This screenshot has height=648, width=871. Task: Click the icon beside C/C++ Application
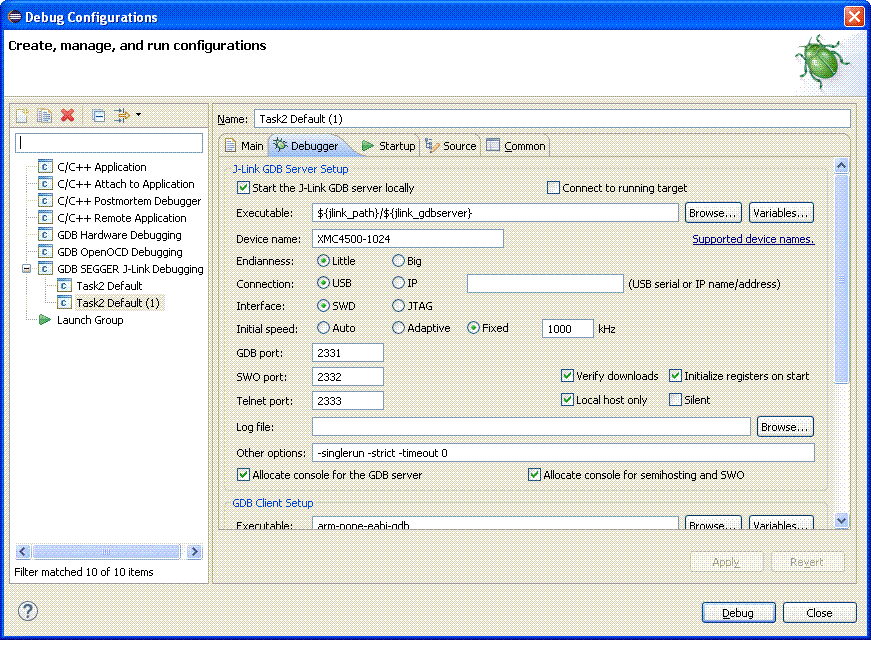point(45,167)
